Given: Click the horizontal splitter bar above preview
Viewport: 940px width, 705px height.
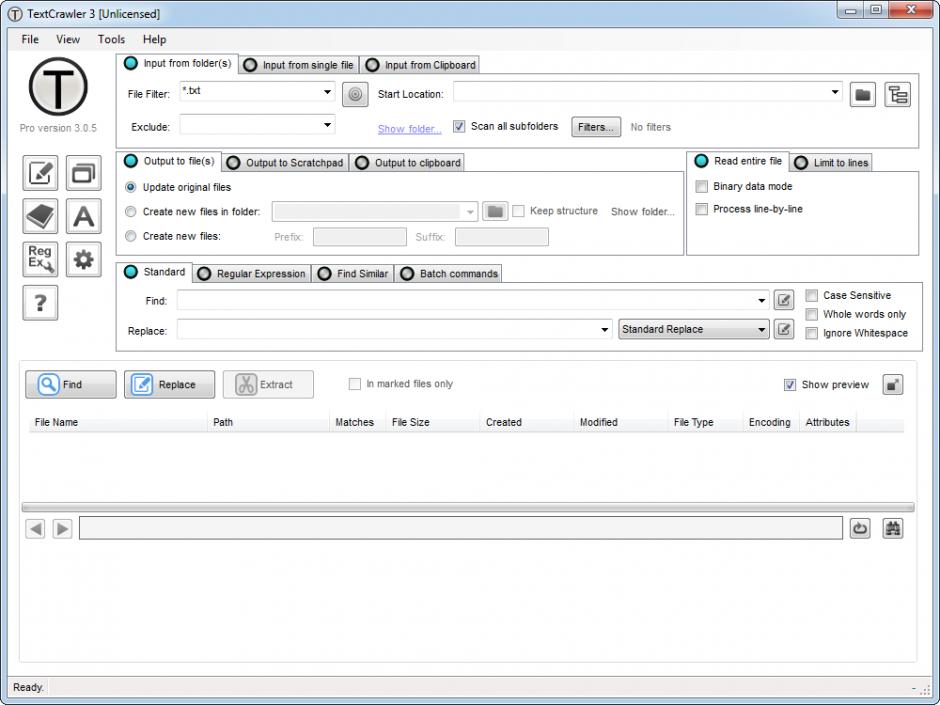Looking at the screenshot, I should pos(468,507).
